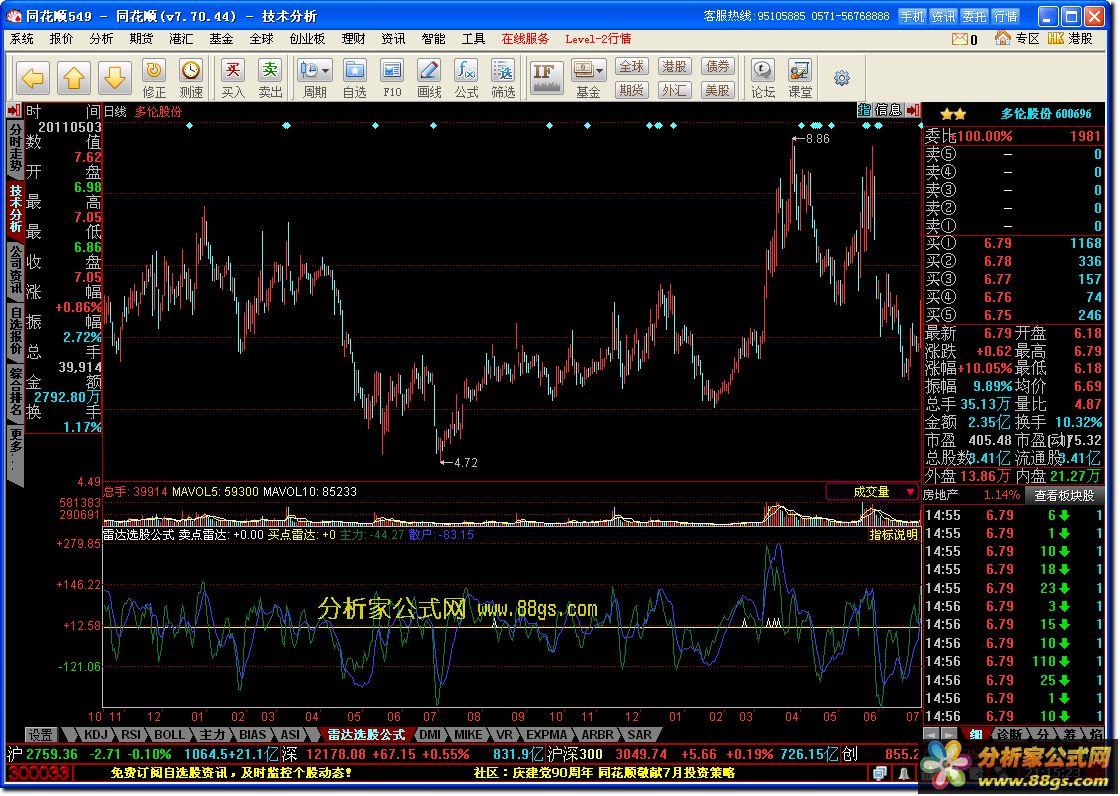The width and height of the screenshot is (1120, 796).
Task: Click the 修正 (correction) toolbar icon
Action: click(x=154, y=79)
